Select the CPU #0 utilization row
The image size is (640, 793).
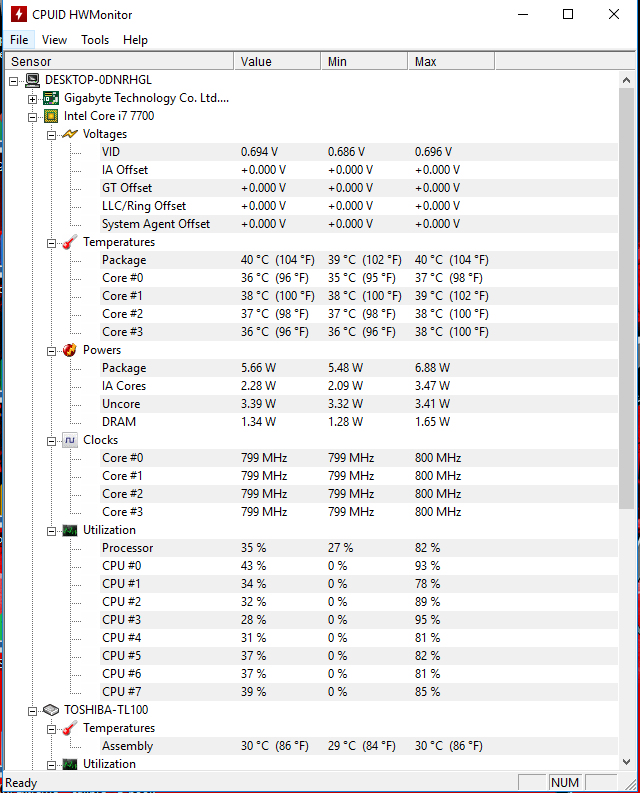tap(359, 566)
